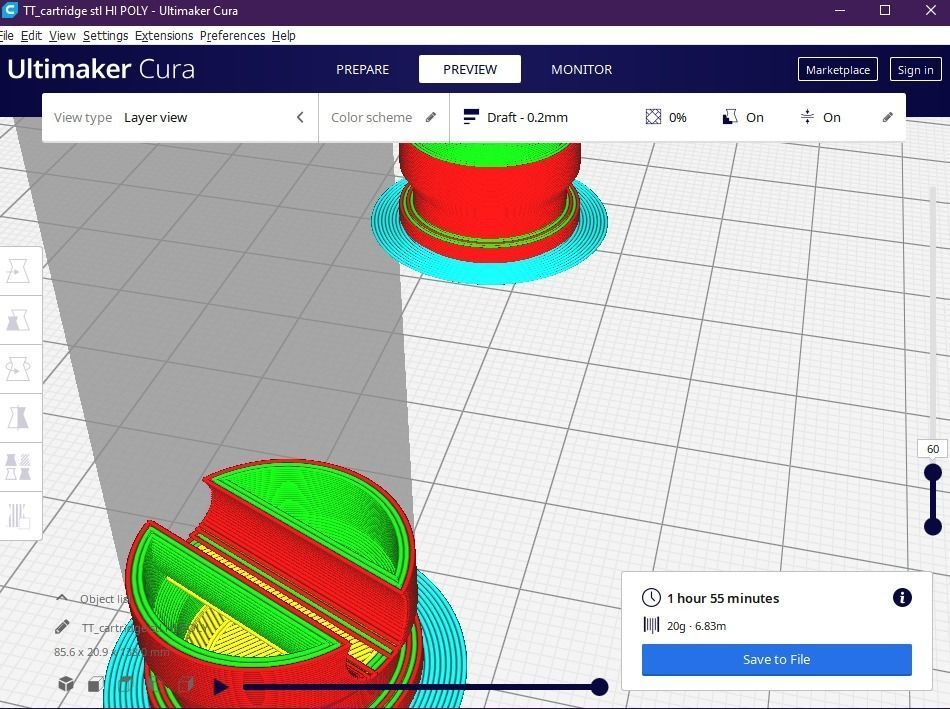Switch to the PREPARE stage tab
The height and width of the screenshot is (709, 950).
pyautogui.click(x=362, y=70)
